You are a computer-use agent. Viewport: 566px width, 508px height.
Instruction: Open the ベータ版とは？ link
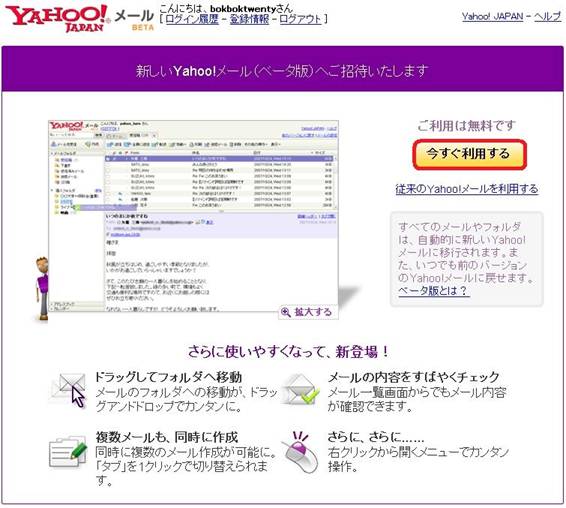pyautogui.click(x=434, y=291)
